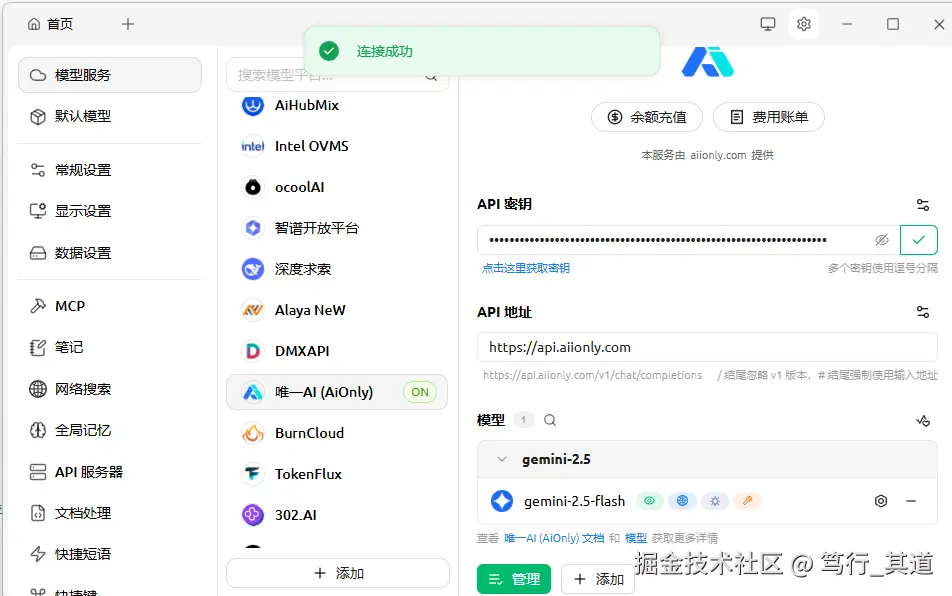Add a model with 添加 button beside 管理

point(598,580)
